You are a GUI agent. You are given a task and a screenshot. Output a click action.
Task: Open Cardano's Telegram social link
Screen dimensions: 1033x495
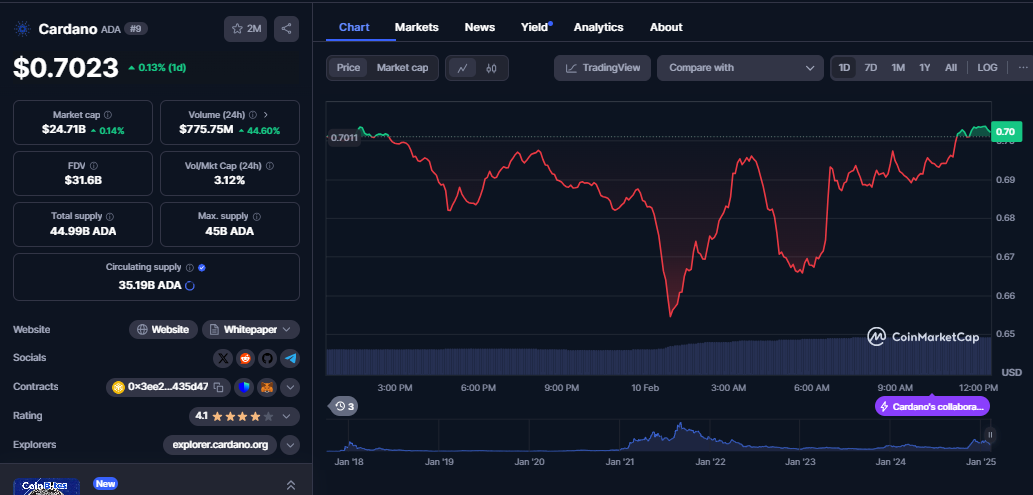click(x=289, y=358)
